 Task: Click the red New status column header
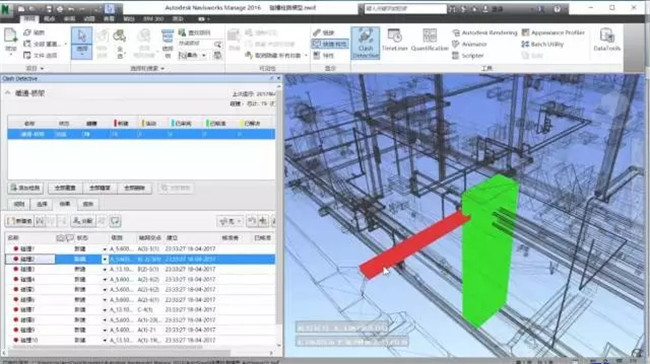(x=122, y=124)
